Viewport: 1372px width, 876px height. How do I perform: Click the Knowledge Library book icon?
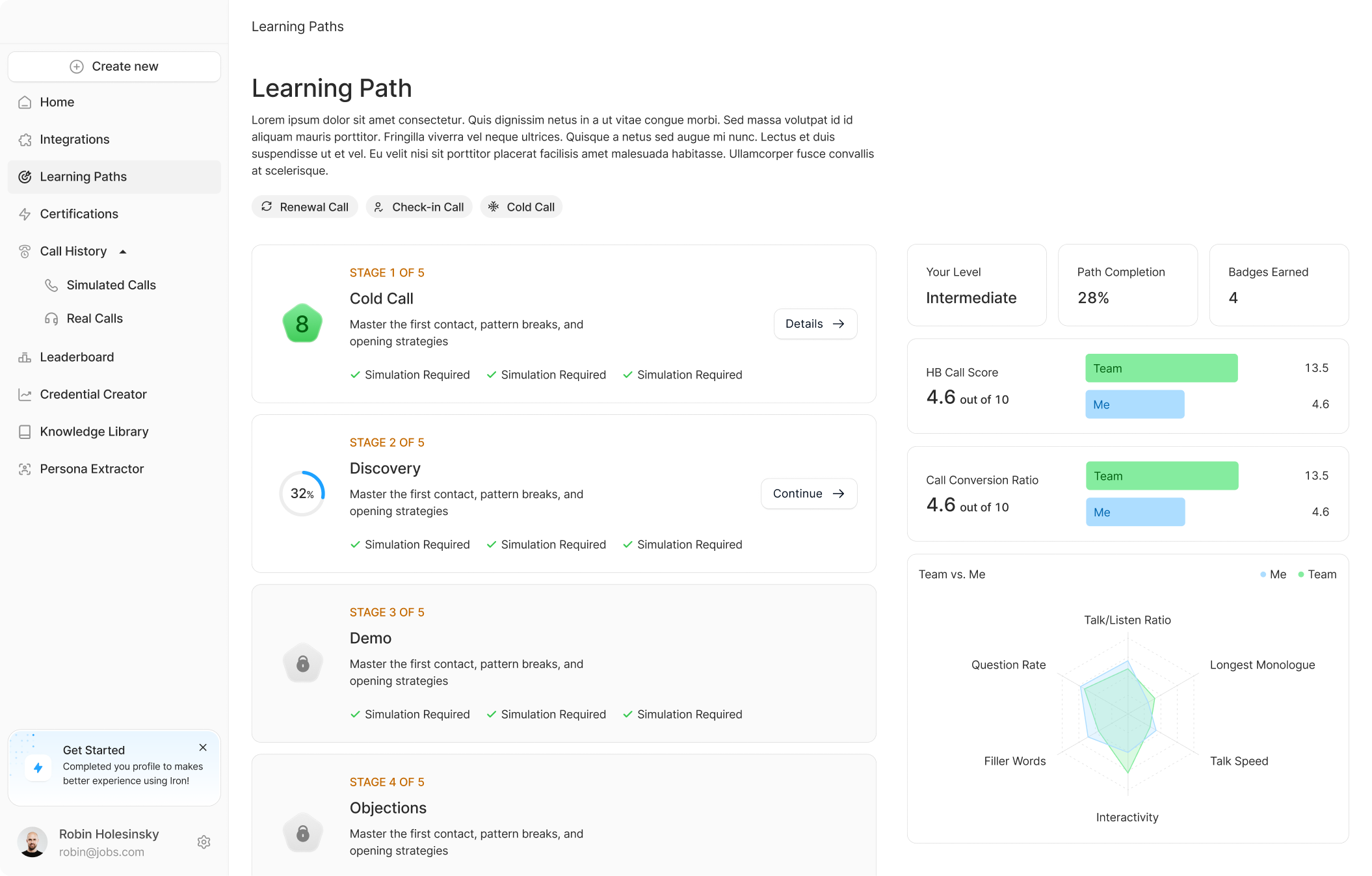tap(25, 432)
